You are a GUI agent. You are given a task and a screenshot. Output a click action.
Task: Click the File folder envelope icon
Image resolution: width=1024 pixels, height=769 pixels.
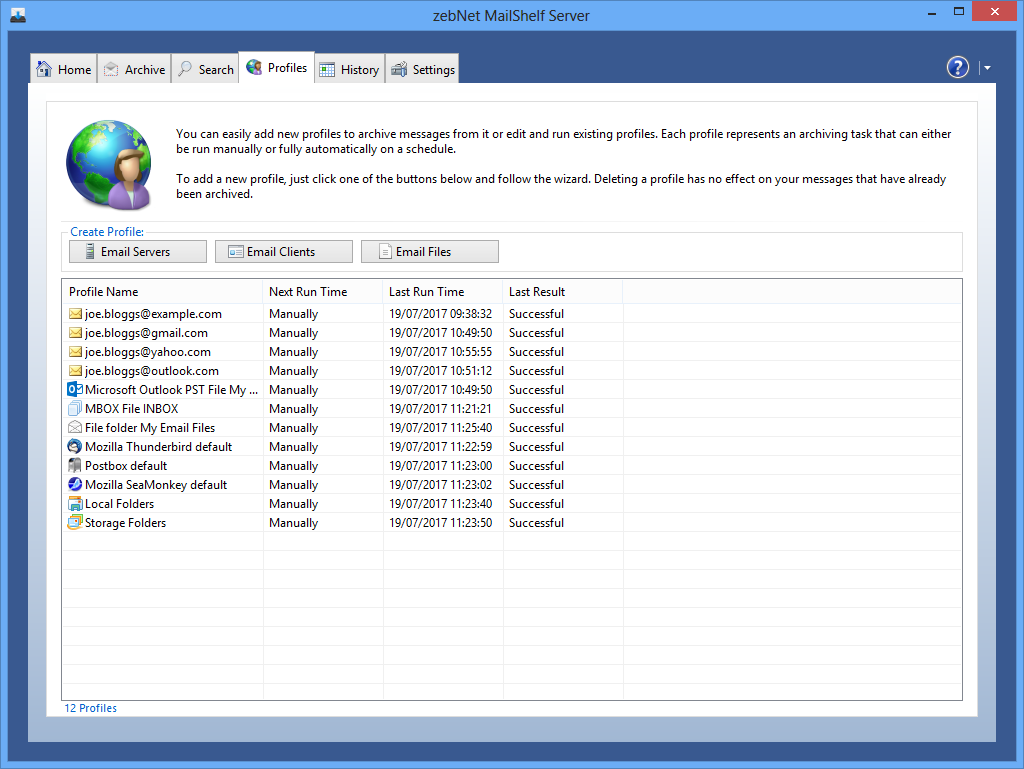[74, 428]
